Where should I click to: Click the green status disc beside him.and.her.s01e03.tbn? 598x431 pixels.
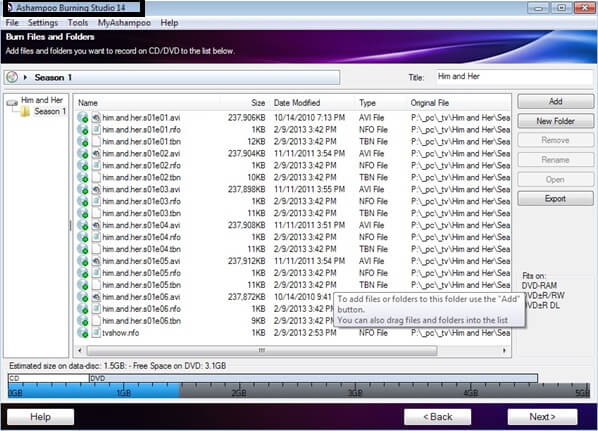tap(83, 213)
